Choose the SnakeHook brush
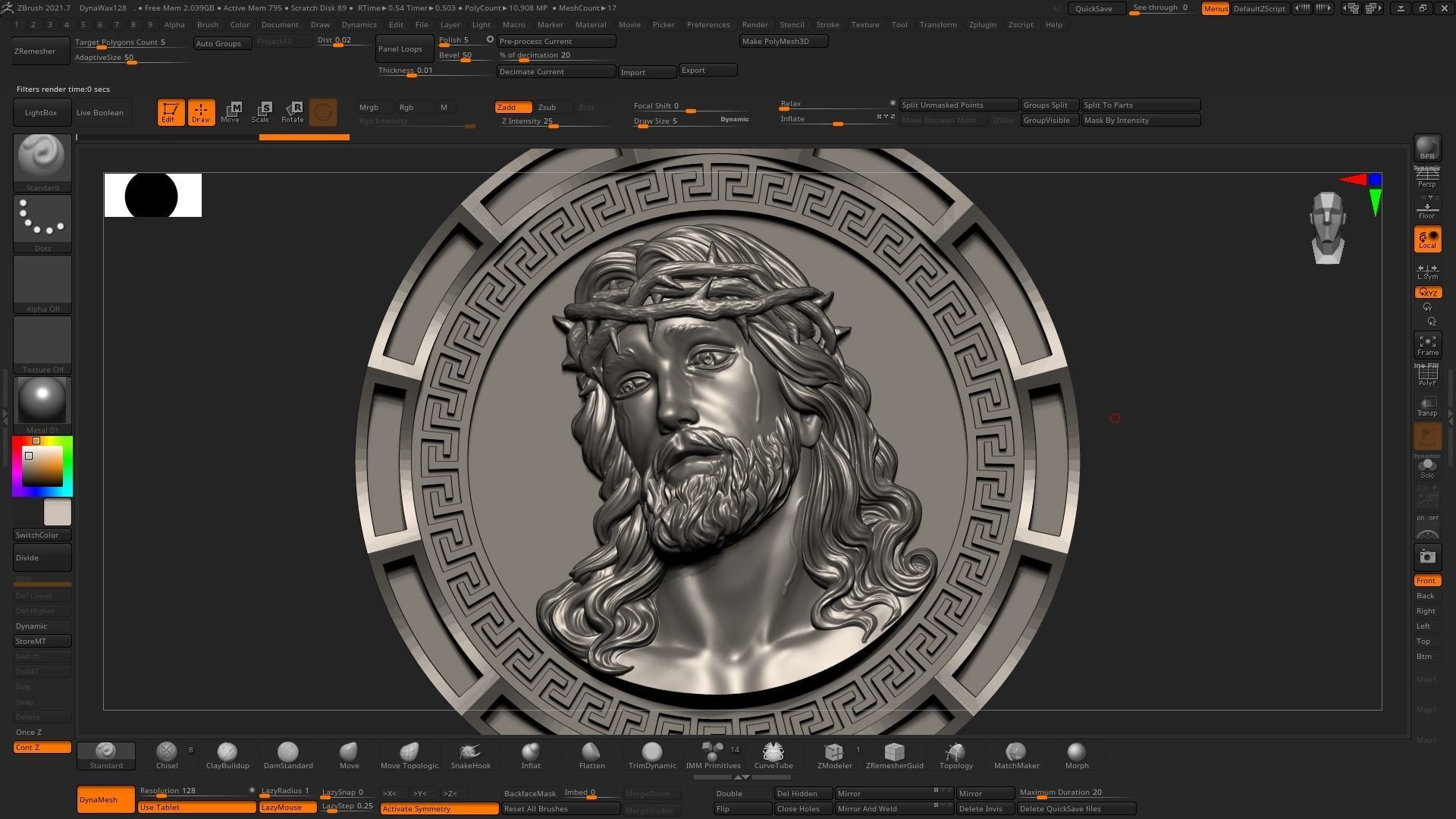 click(x=470, y=755)
